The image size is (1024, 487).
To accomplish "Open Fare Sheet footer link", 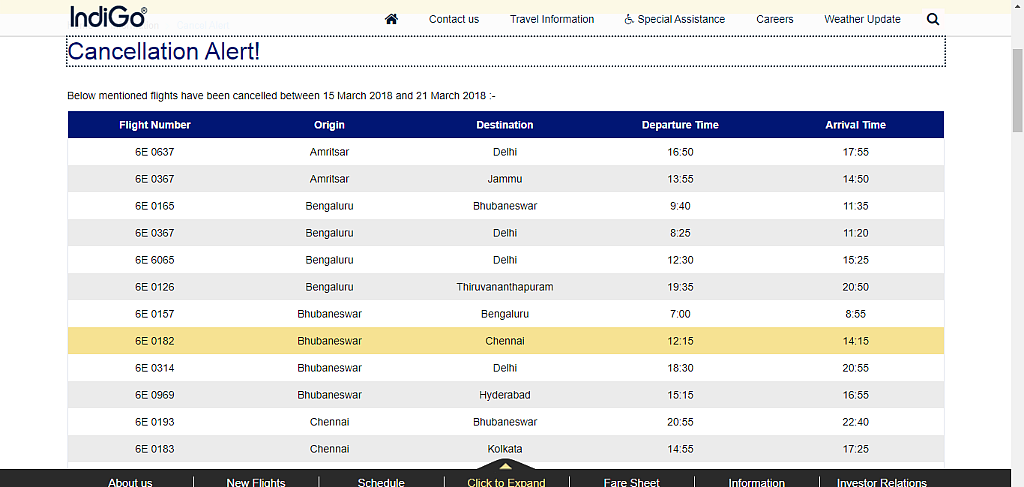I will (x=632, y=482).
